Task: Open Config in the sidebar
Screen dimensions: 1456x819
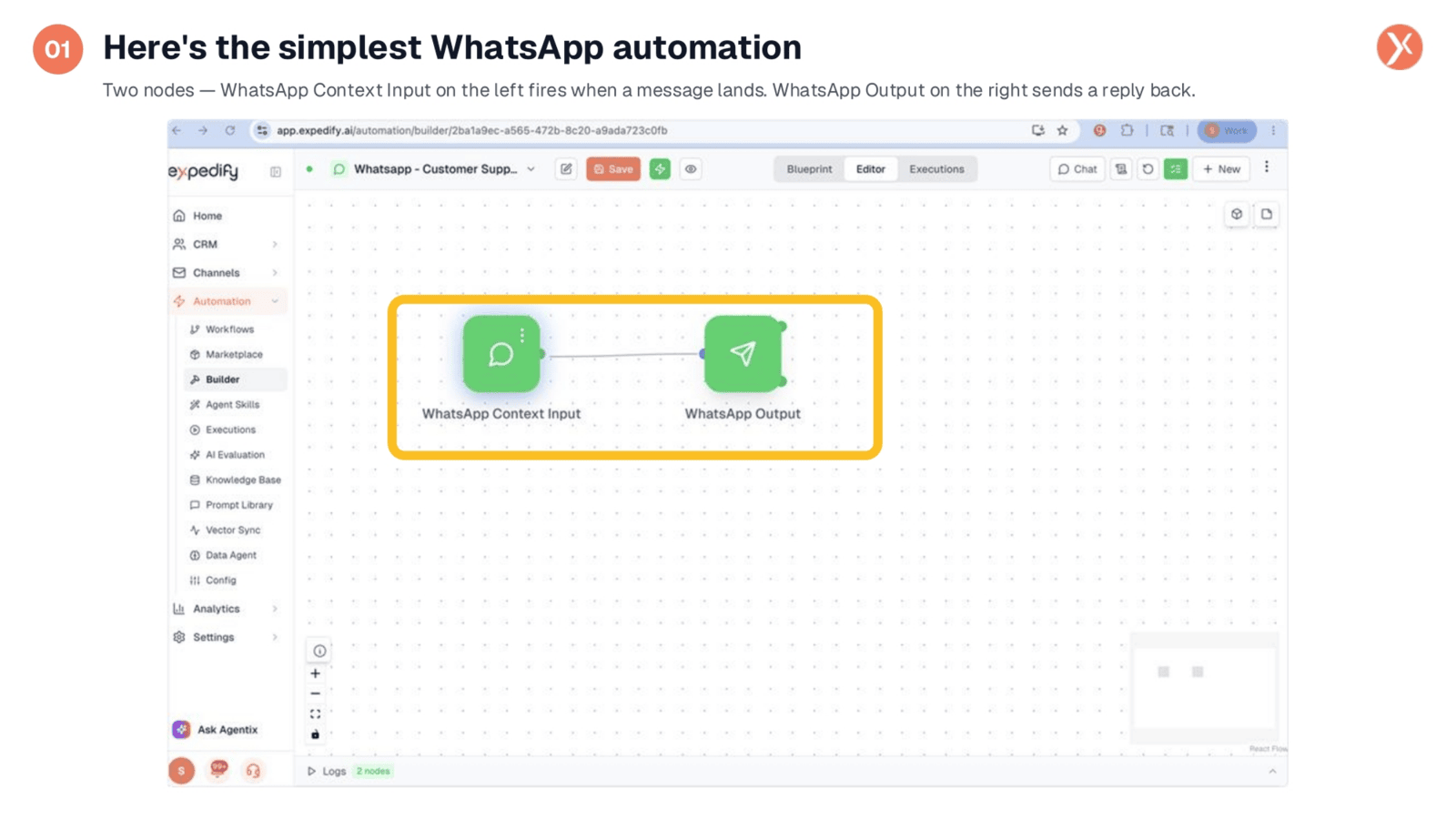Action: 220,580
